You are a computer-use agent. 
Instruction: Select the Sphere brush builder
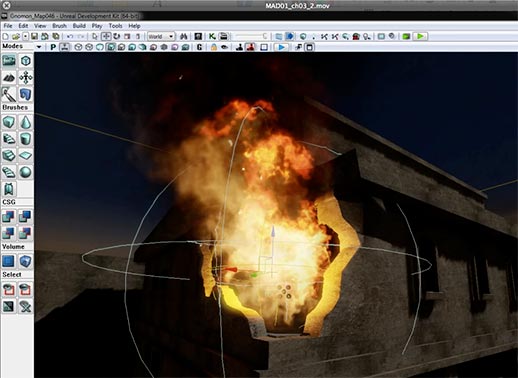pos(25,172)
